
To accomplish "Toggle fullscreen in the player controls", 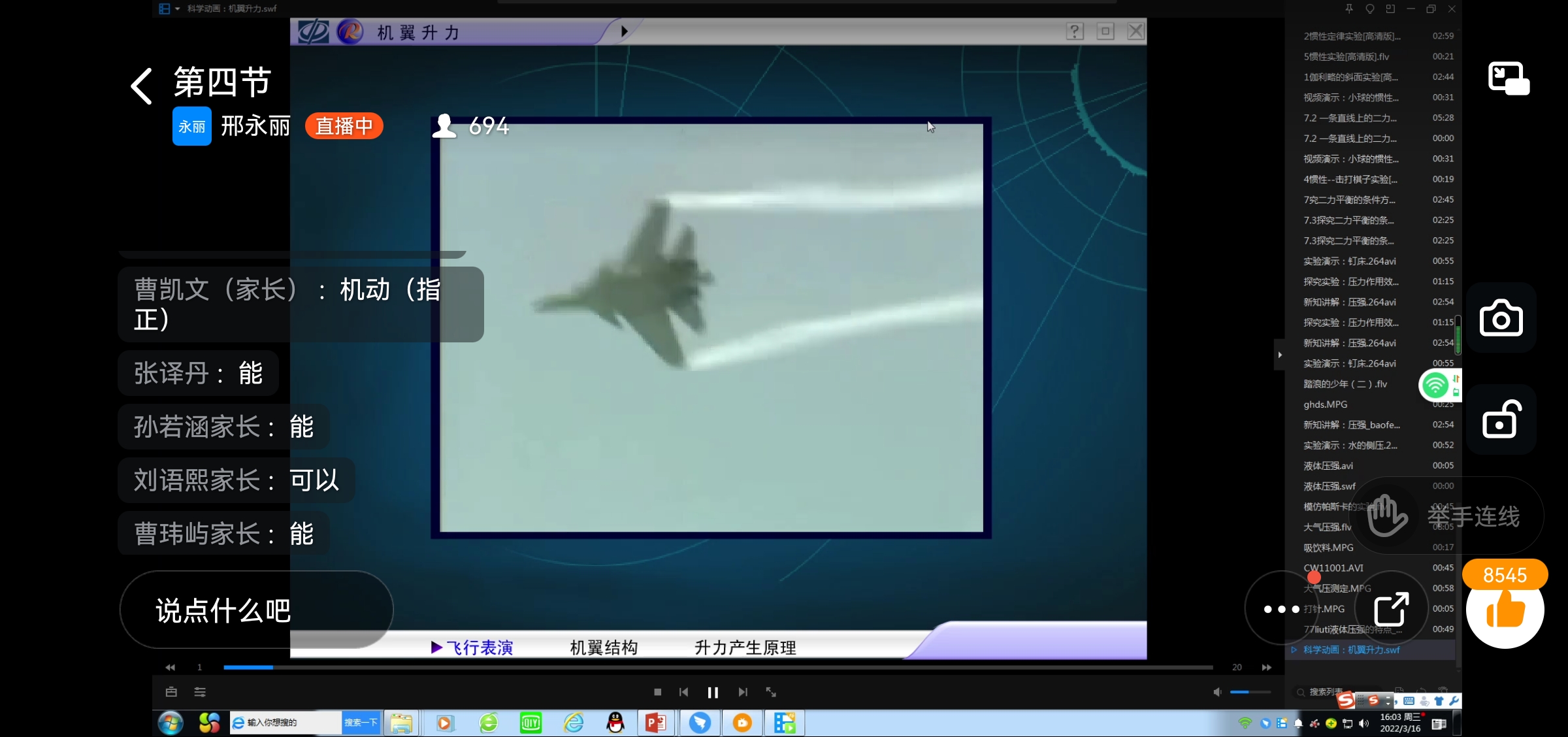I will (771, 692).
